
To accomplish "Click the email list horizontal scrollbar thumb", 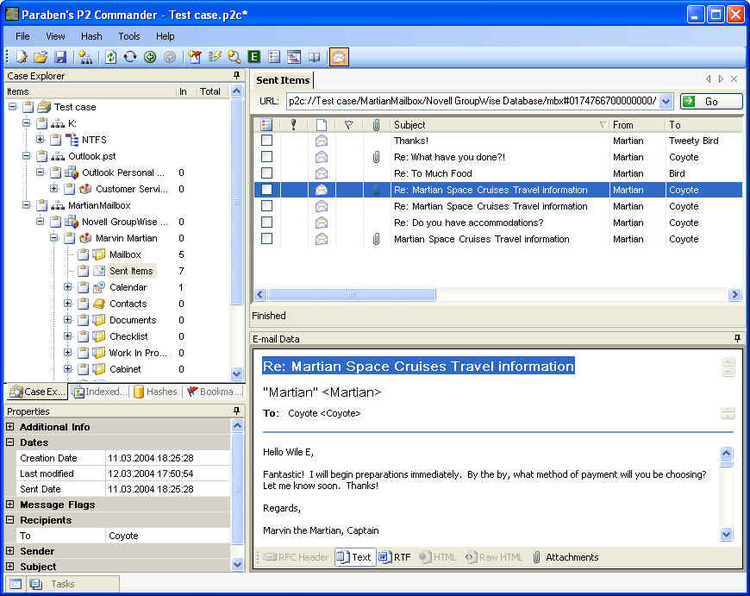I will (352, 294).
